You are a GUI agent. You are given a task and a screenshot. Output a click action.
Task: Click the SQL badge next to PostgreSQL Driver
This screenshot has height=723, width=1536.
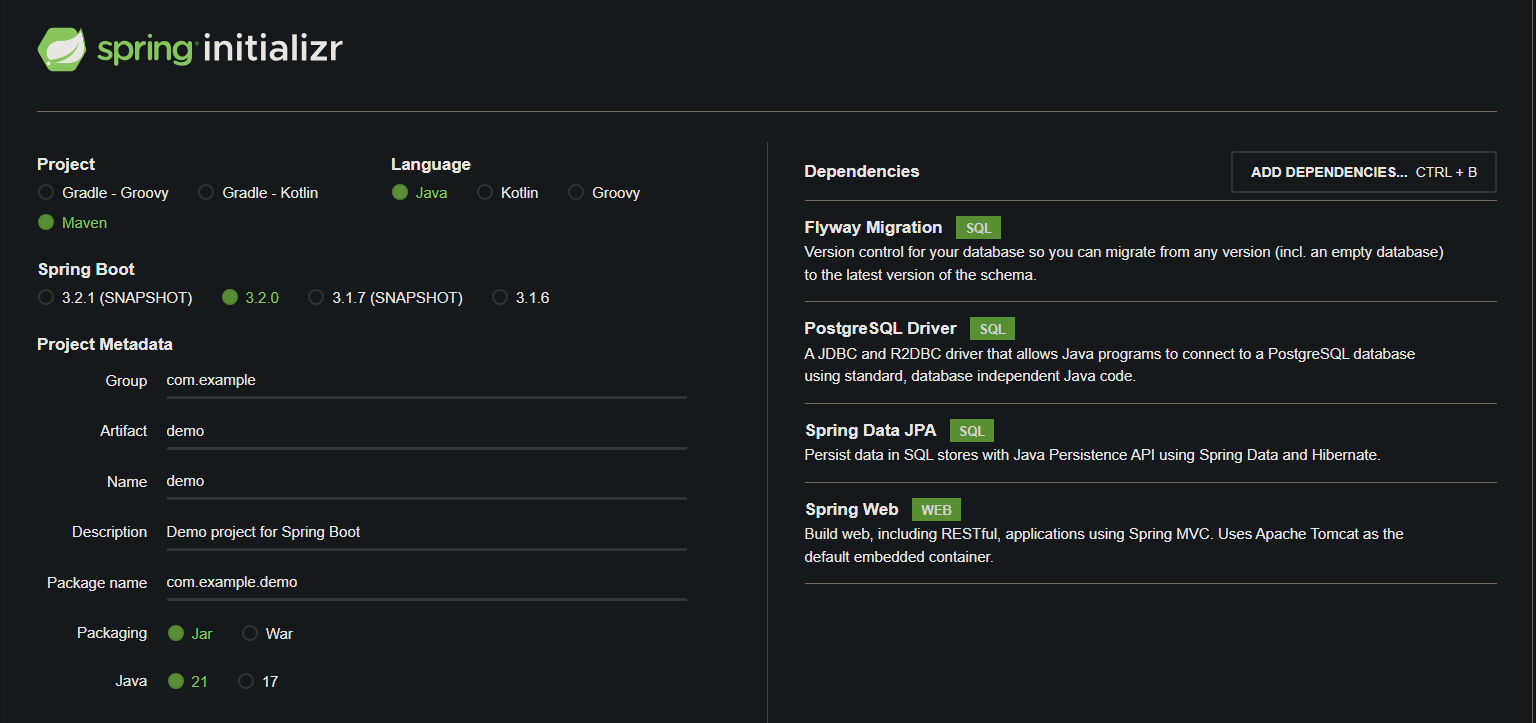992,329
